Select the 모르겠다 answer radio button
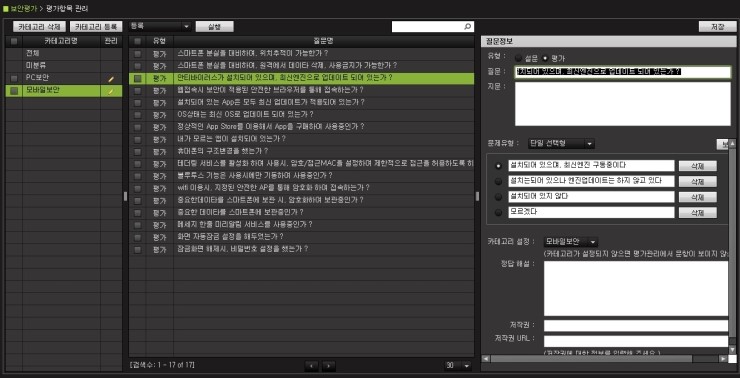740x378 pixels. [498, 212]
